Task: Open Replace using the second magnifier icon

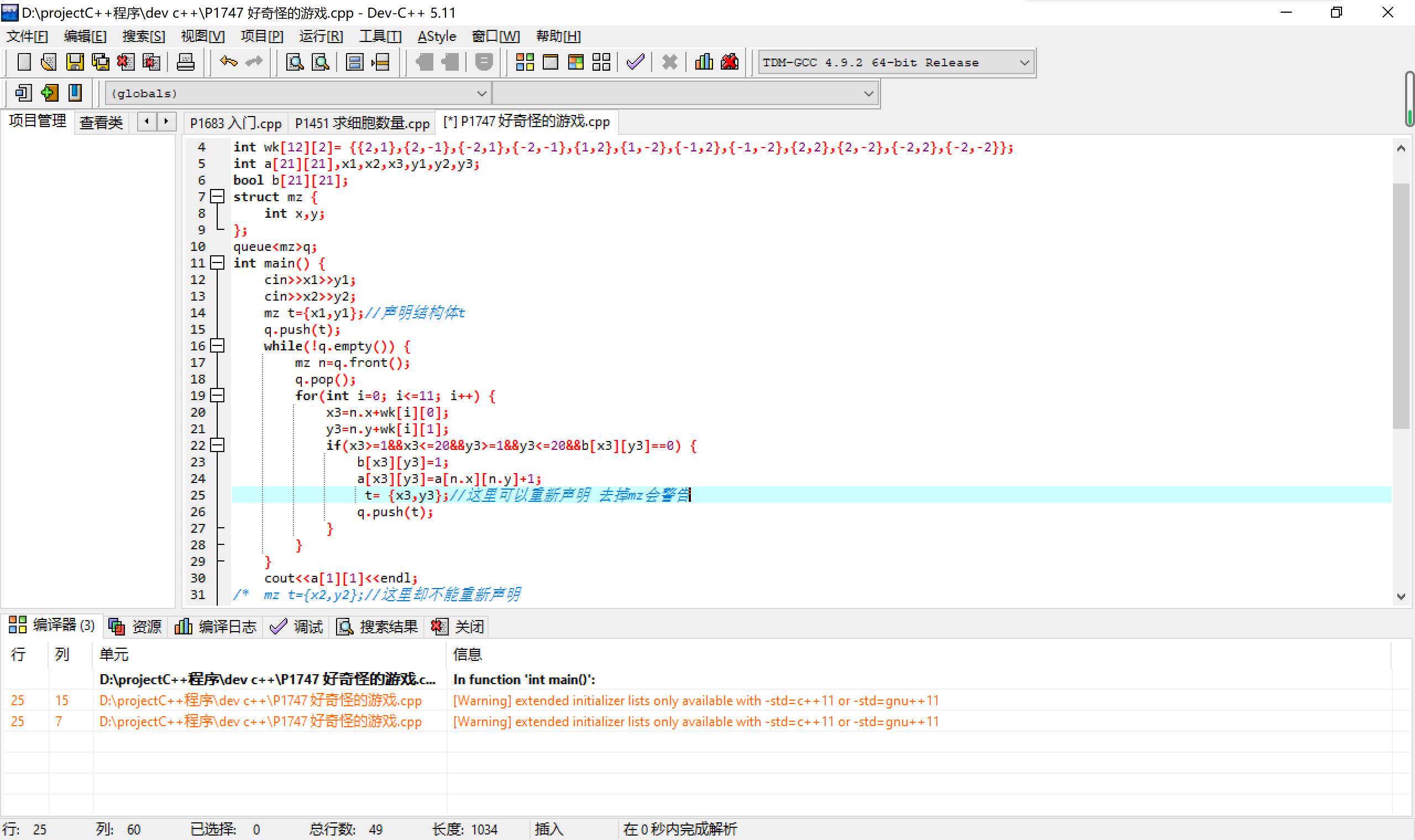Action: [x=321, y=62]
